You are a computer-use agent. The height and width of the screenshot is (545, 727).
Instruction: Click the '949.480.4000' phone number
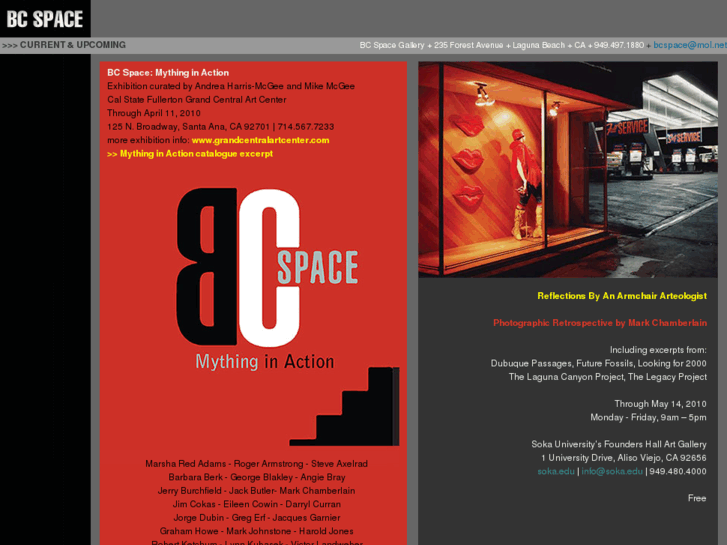point(678,471)
